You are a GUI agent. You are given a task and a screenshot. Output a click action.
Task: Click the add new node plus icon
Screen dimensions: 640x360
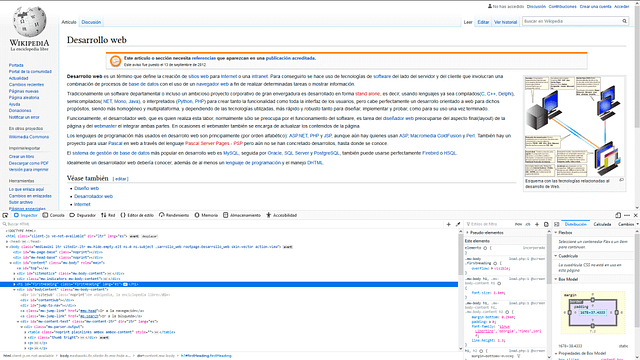449,224
